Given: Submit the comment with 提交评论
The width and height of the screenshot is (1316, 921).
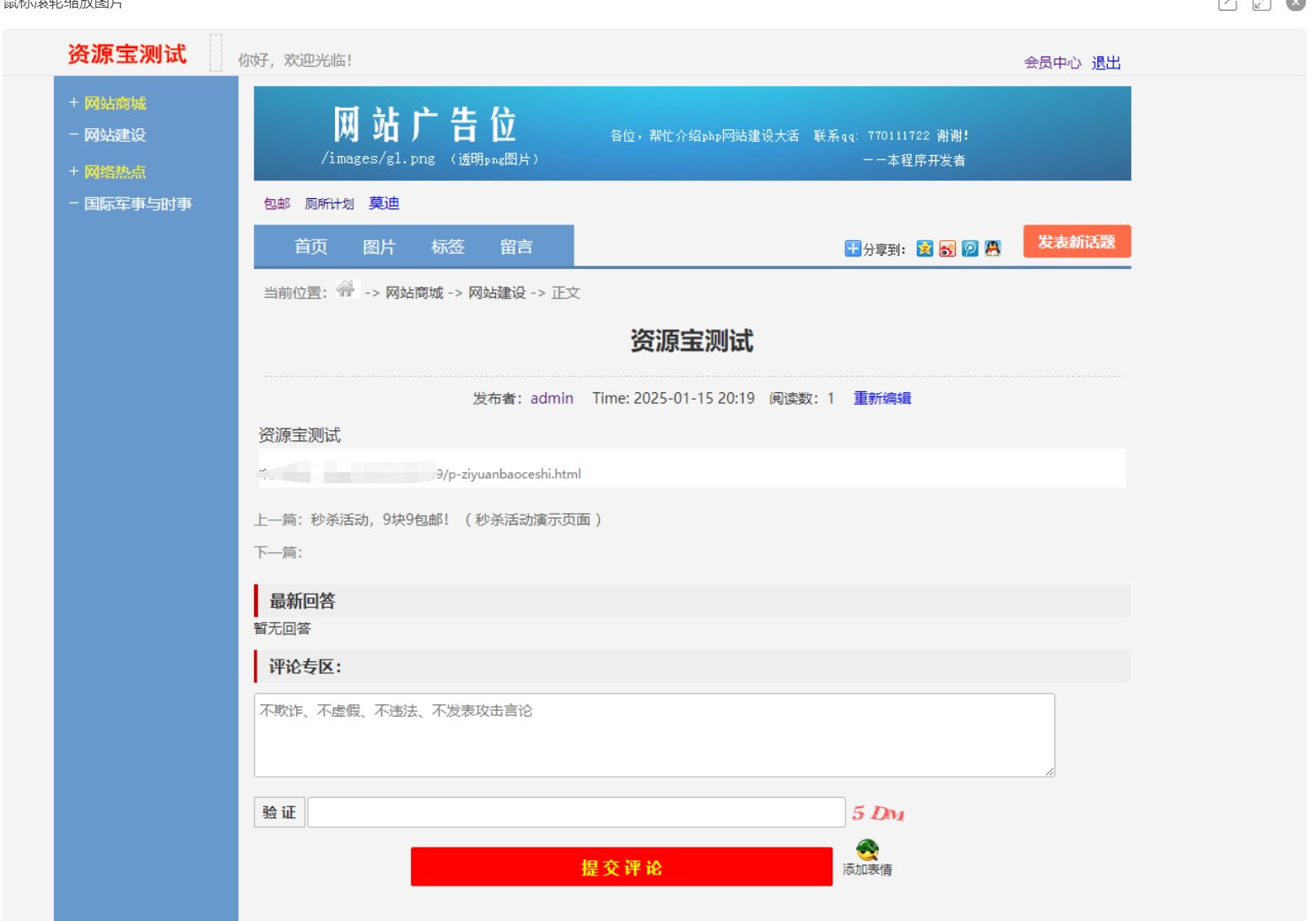Looking at the screenshot, I should 620,867.
